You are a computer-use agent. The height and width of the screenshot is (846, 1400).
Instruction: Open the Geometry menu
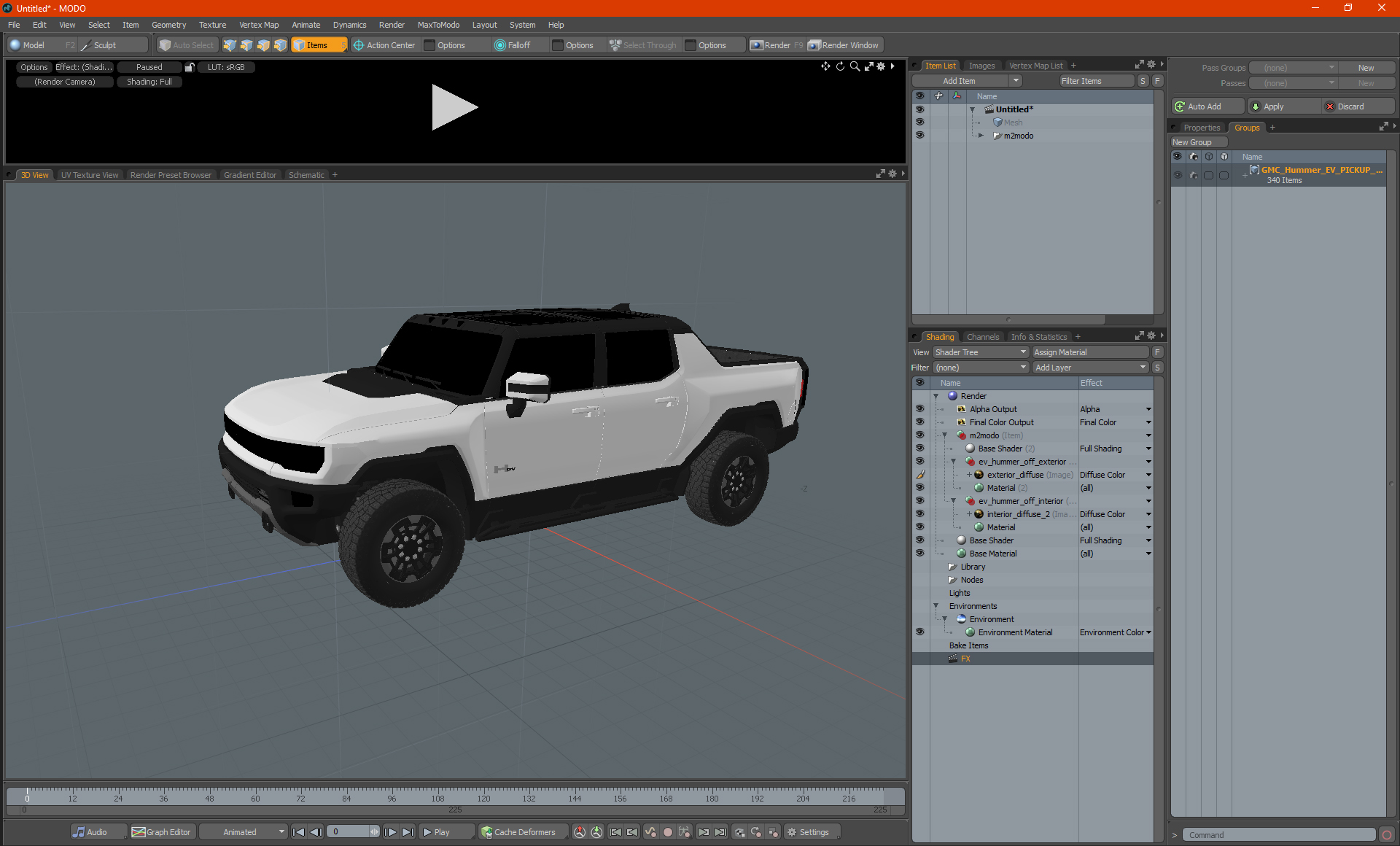[168, 25]
